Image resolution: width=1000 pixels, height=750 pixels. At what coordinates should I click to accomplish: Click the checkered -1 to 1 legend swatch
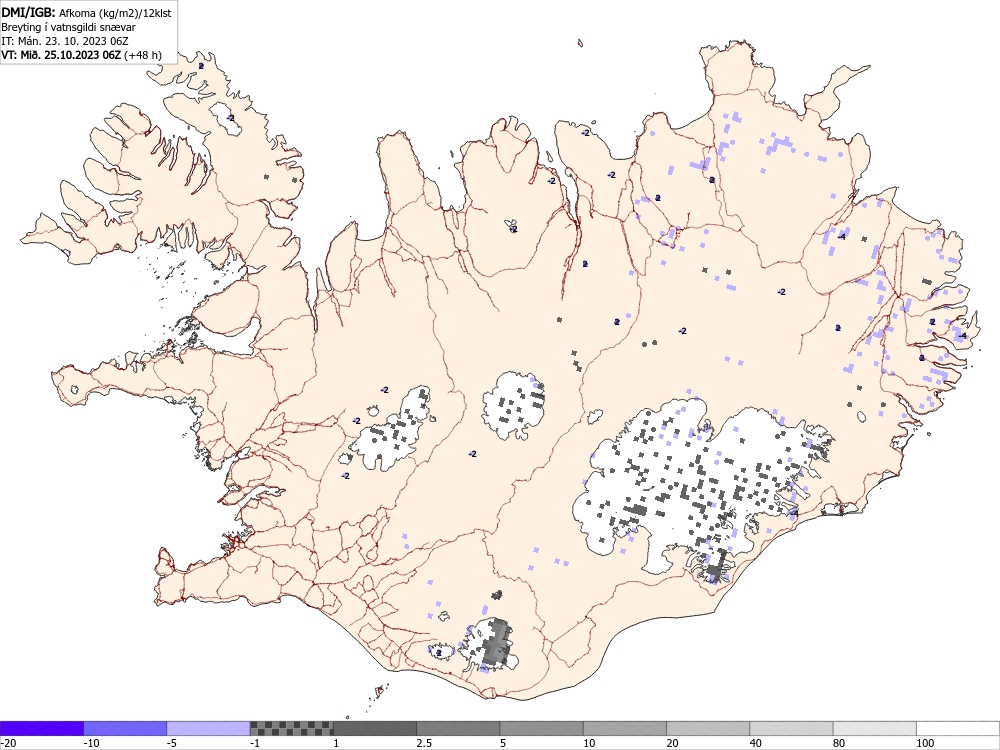click(x=291, y=728)
